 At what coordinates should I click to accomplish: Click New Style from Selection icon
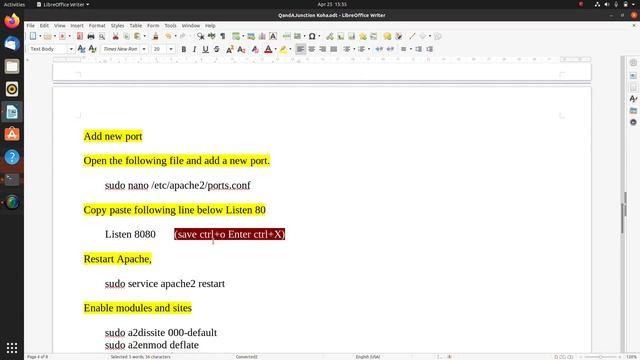click(93, 49)
